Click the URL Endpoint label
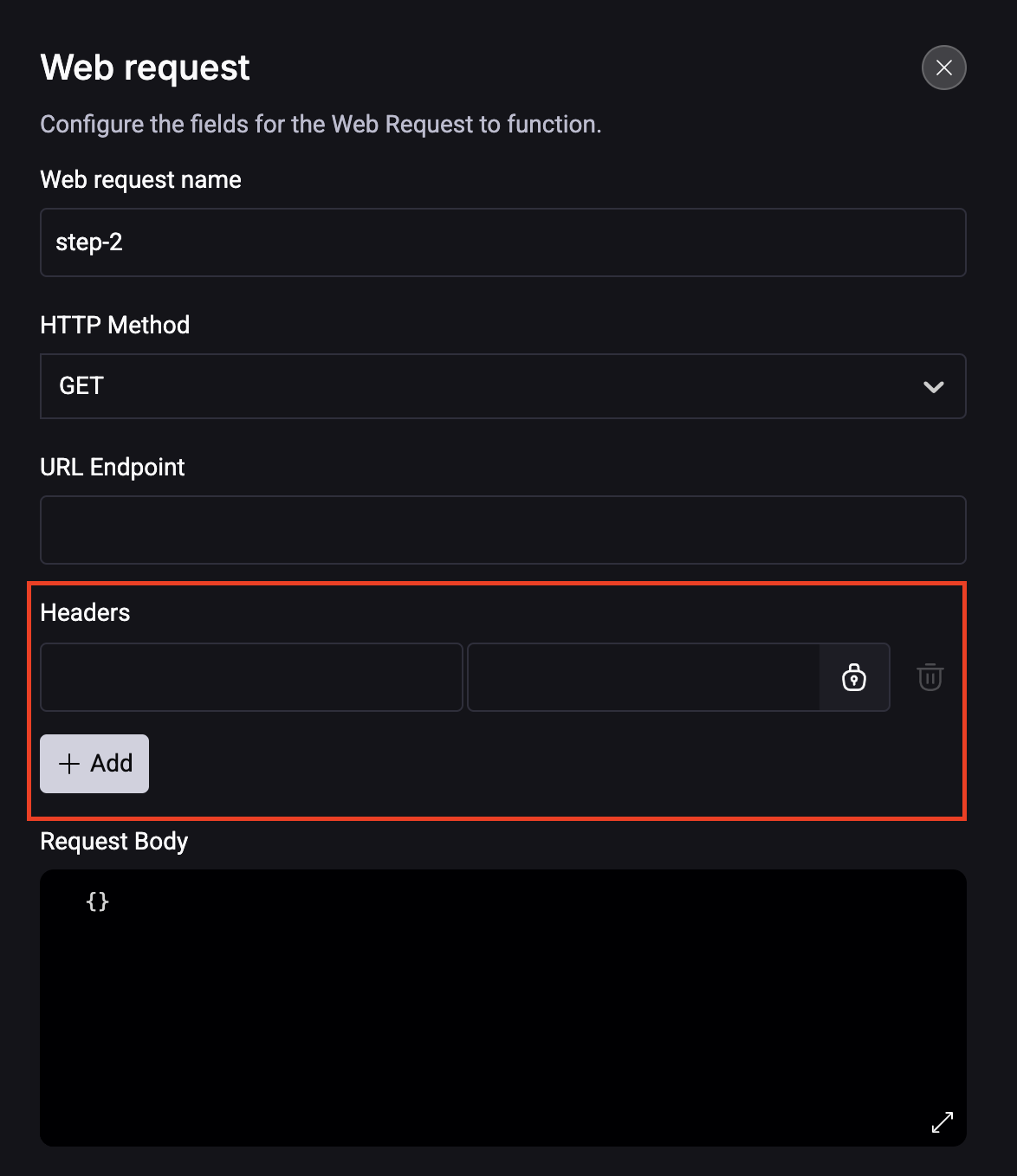The image size is (1017, 1176). [x=113, y=468]
